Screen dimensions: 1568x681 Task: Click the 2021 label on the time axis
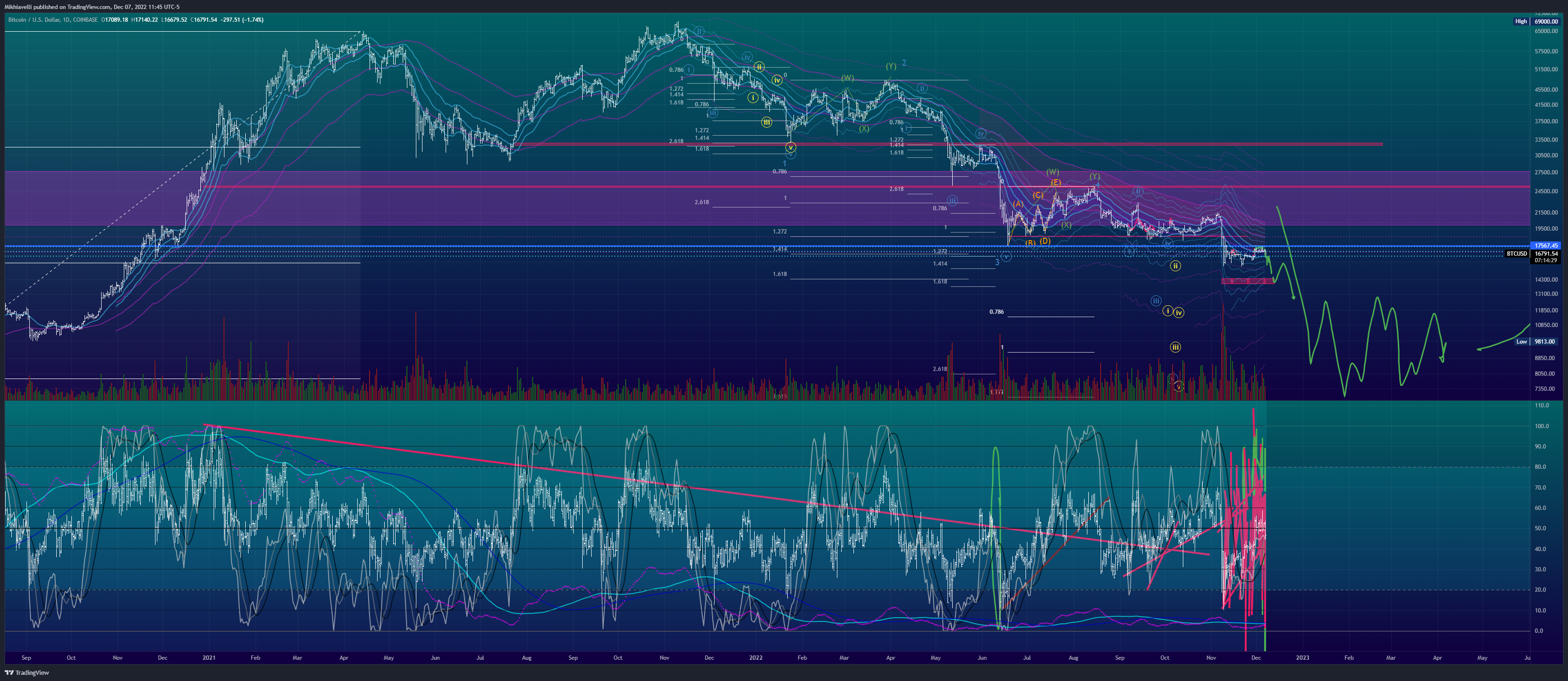[209, 658]
